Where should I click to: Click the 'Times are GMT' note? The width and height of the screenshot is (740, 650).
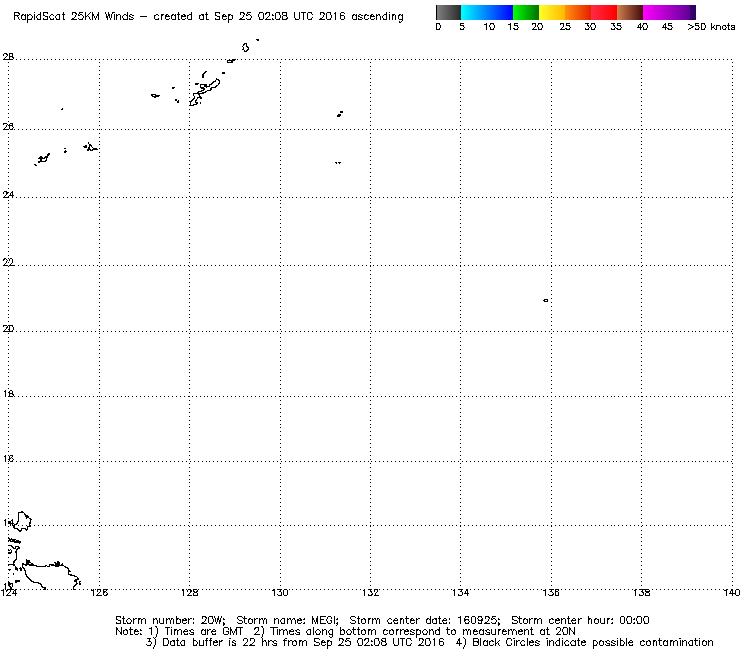point(204,632)
